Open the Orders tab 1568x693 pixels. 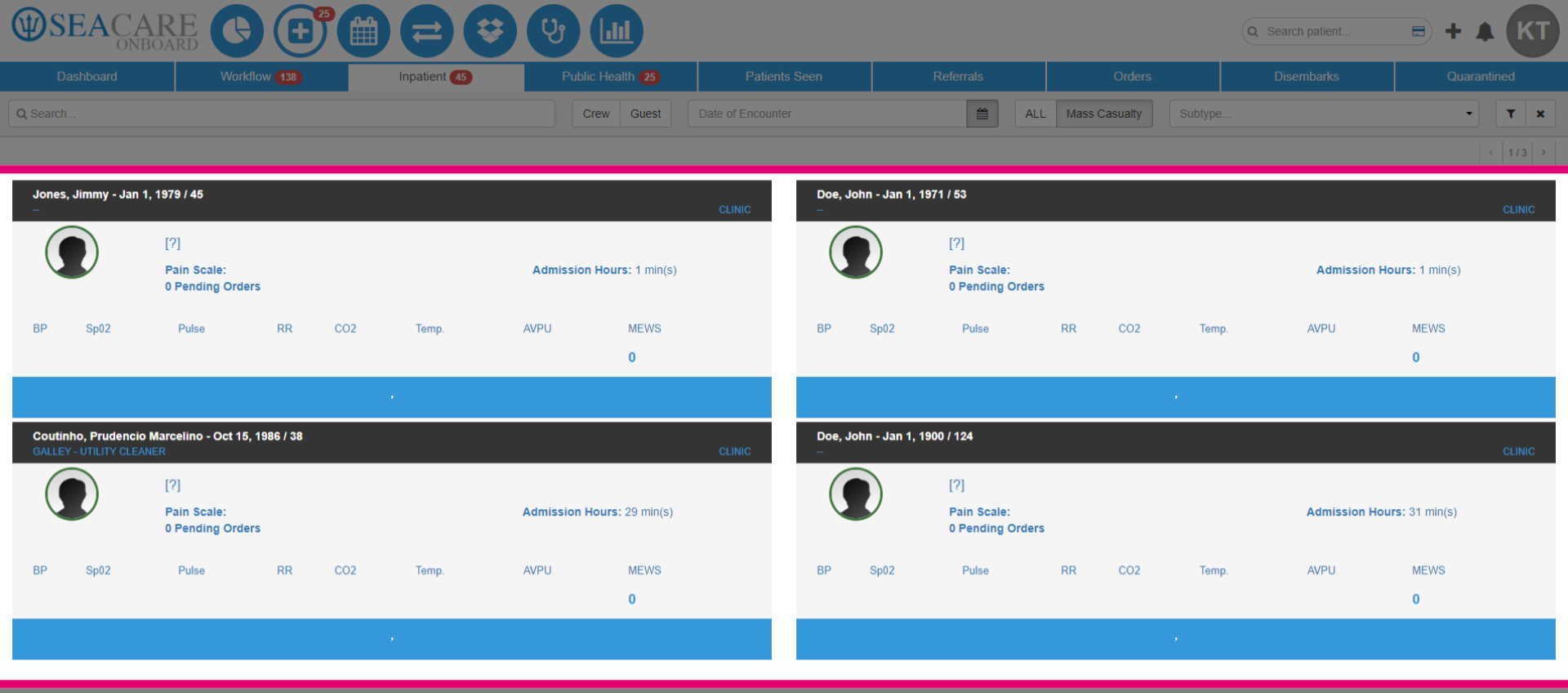click(x=1133, y=76)
